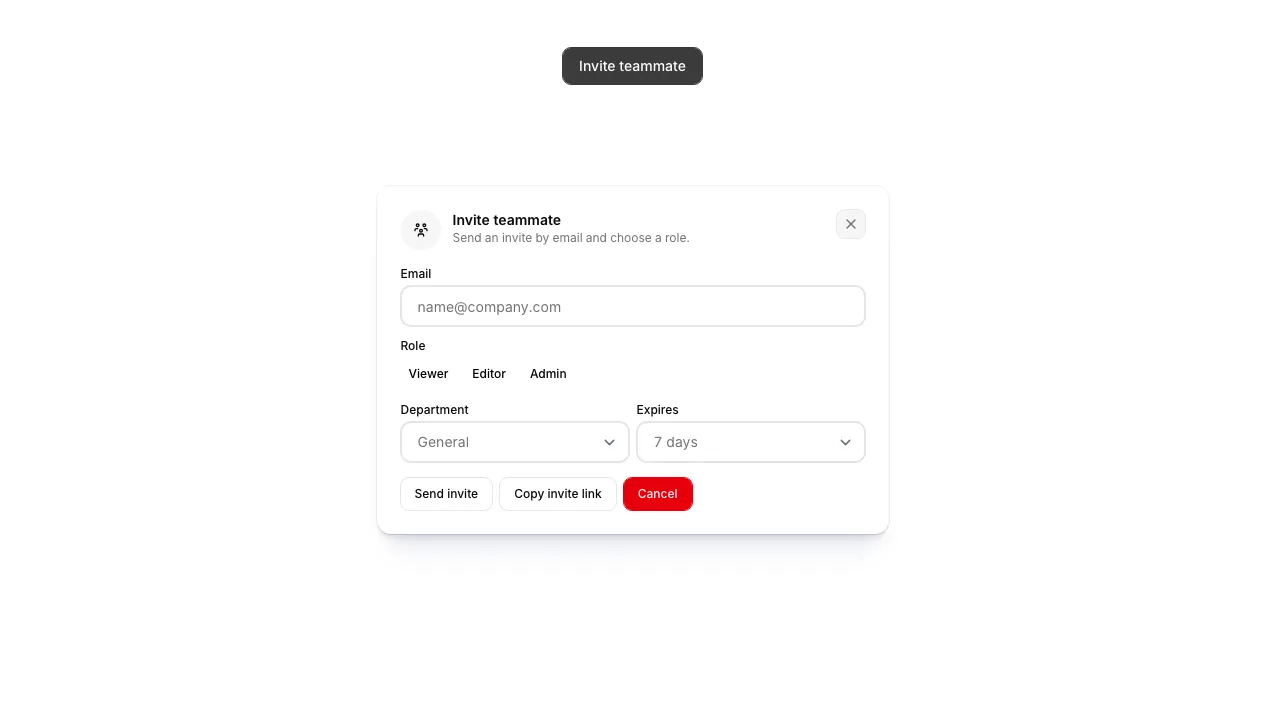The width and height of the screenshot is (1280, 720).
Task: Click the chevron arrow in Department select
Action: coord(609,442)
